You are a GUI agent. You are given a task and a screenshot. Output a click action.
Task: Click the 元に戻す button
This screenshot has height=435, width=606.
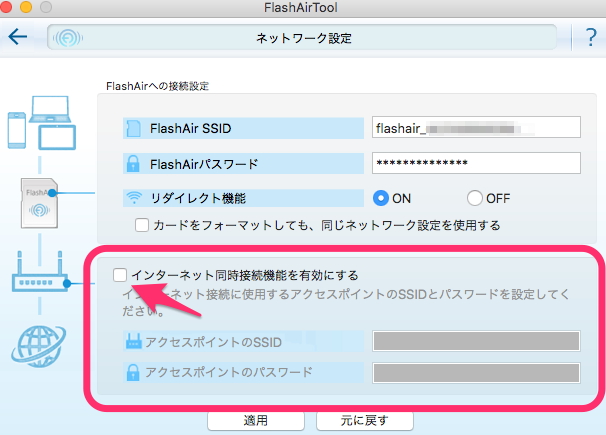tap(365, 420)
